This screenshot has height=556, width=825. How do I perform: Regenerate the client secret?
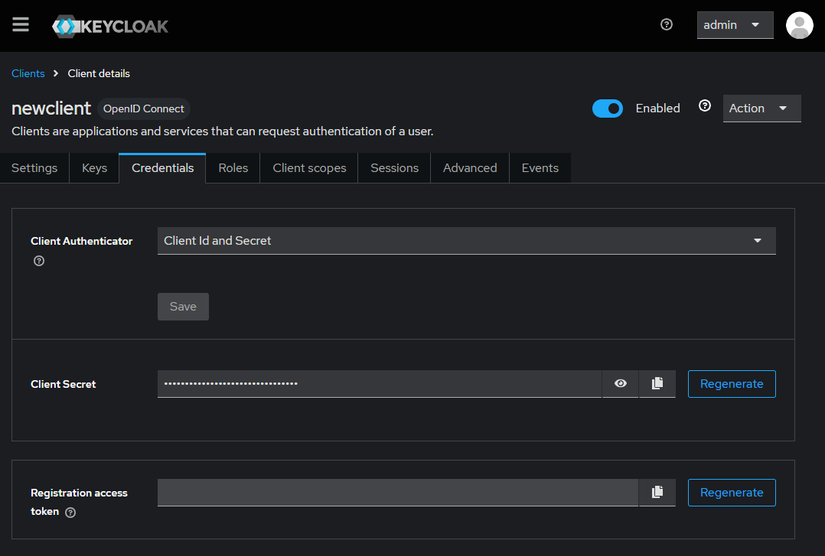(731, 384)
